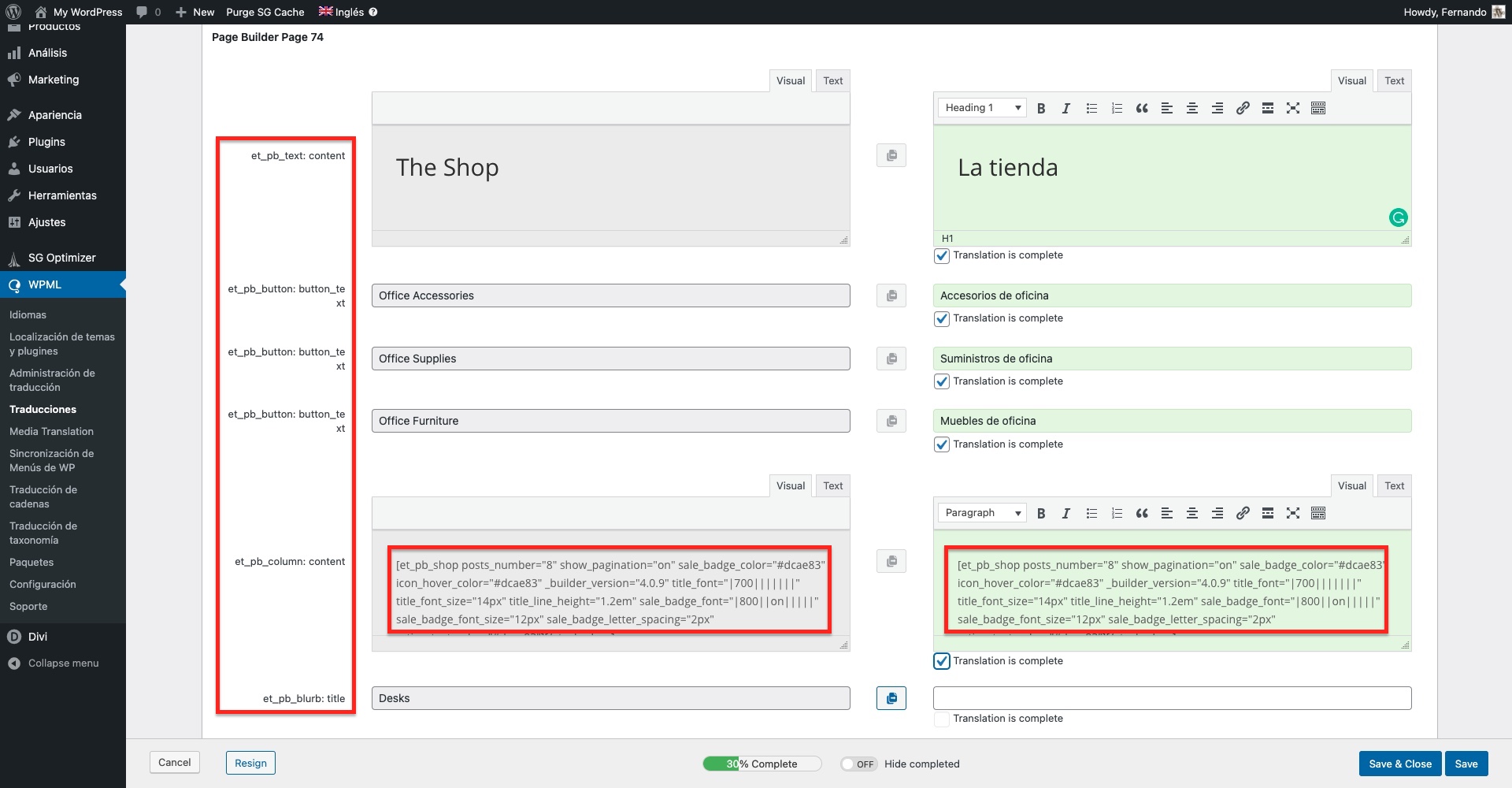Click Resign button
The height and width of the screenshot is (788, 1512).
click(x=250, y=763)
